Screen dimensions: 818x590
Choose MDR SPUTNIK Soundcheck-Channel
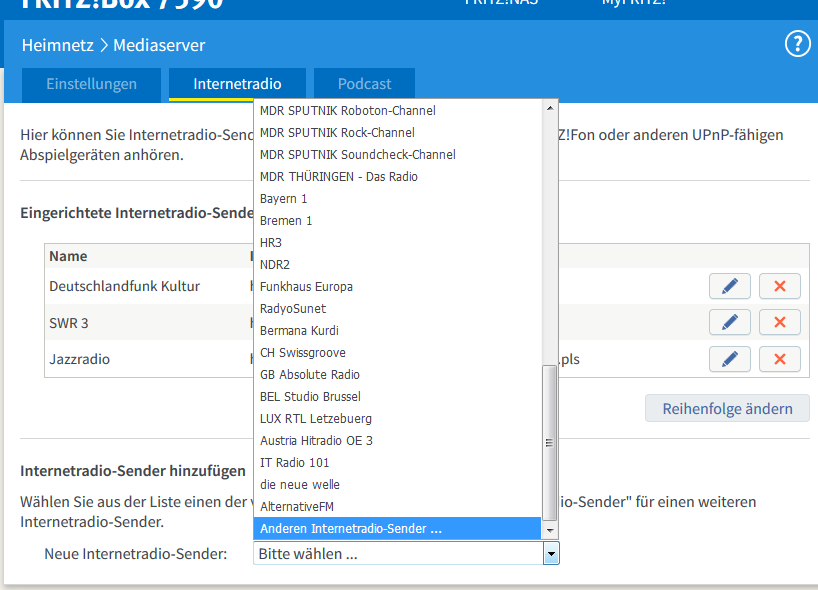tap(398, 154)
